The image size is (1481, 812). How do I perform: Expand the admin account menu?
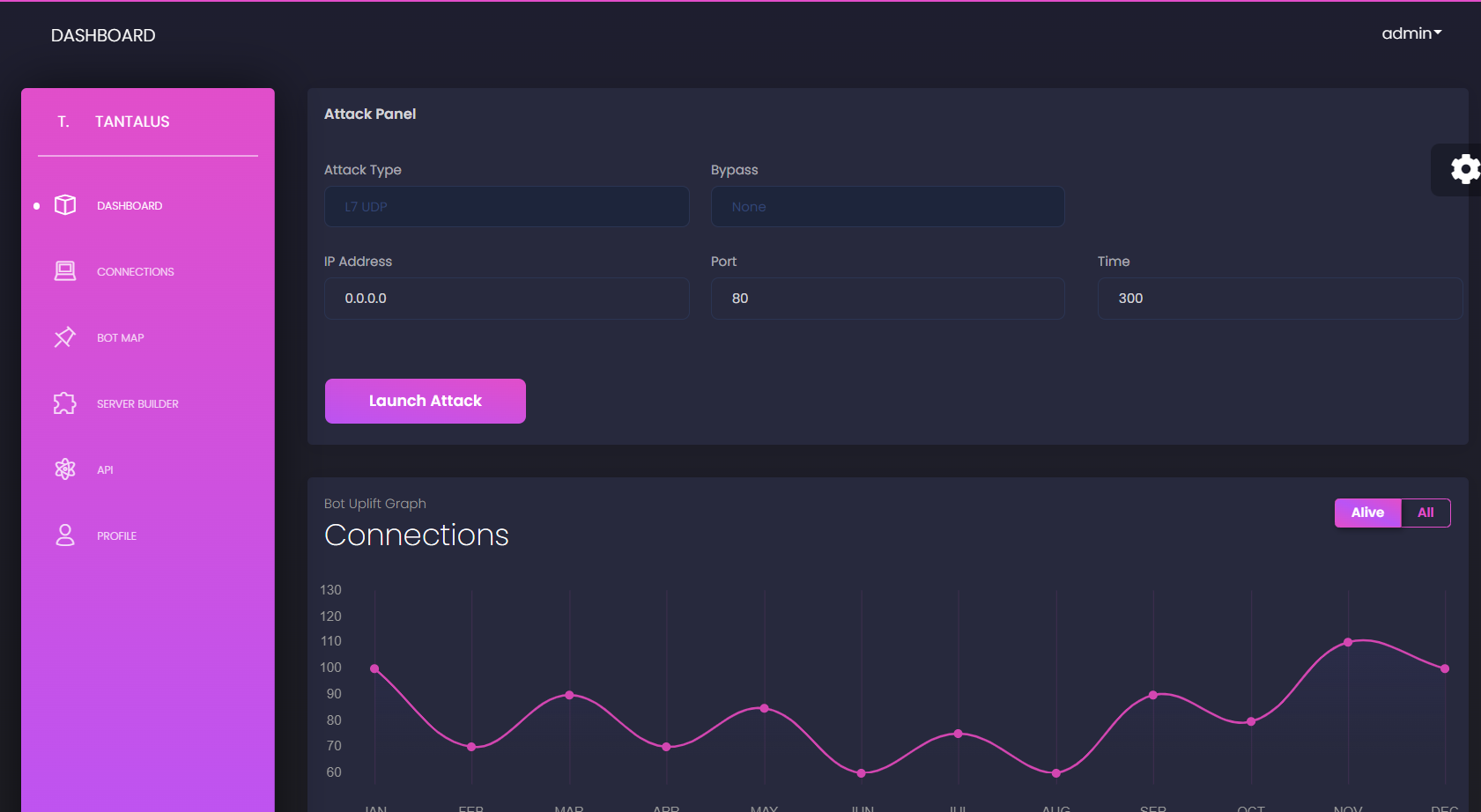pos(1411,33)
